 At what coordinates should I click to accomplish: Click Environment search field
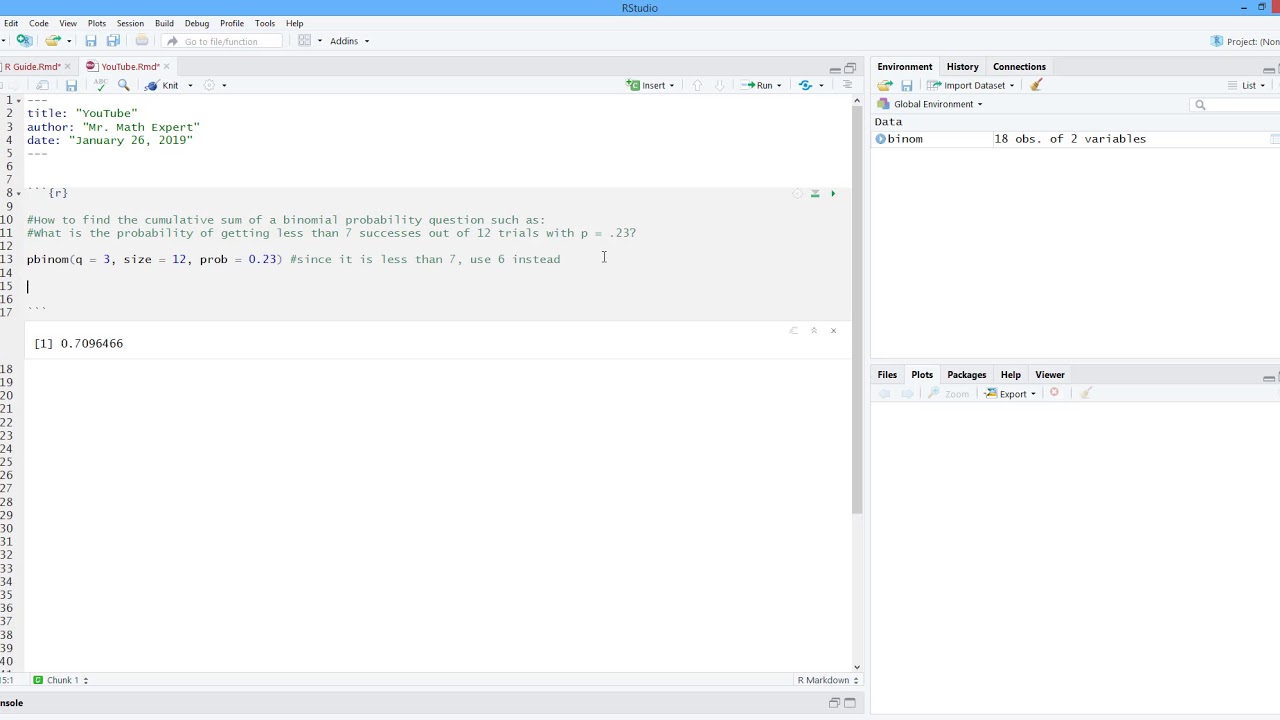click(x=1235, y=104)
